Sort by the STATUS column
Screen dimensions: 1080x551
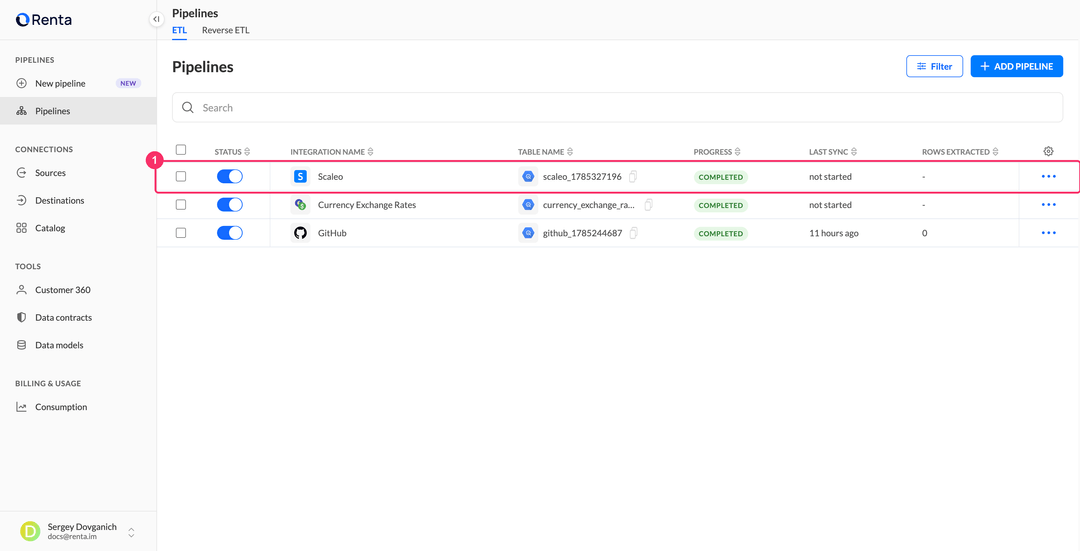(232, 152)
